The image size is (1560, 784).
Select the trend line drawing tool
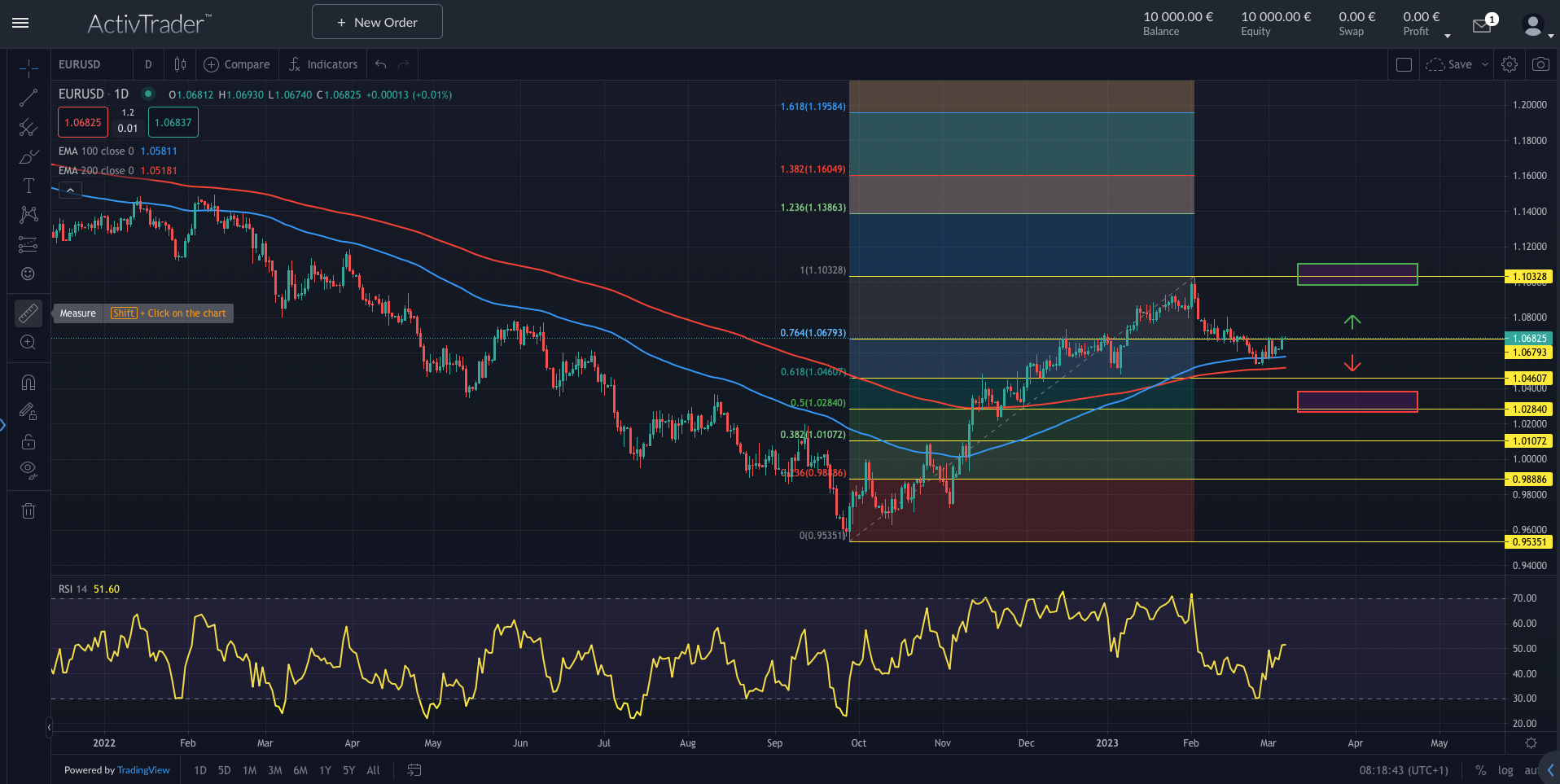[x=28, y=98]
